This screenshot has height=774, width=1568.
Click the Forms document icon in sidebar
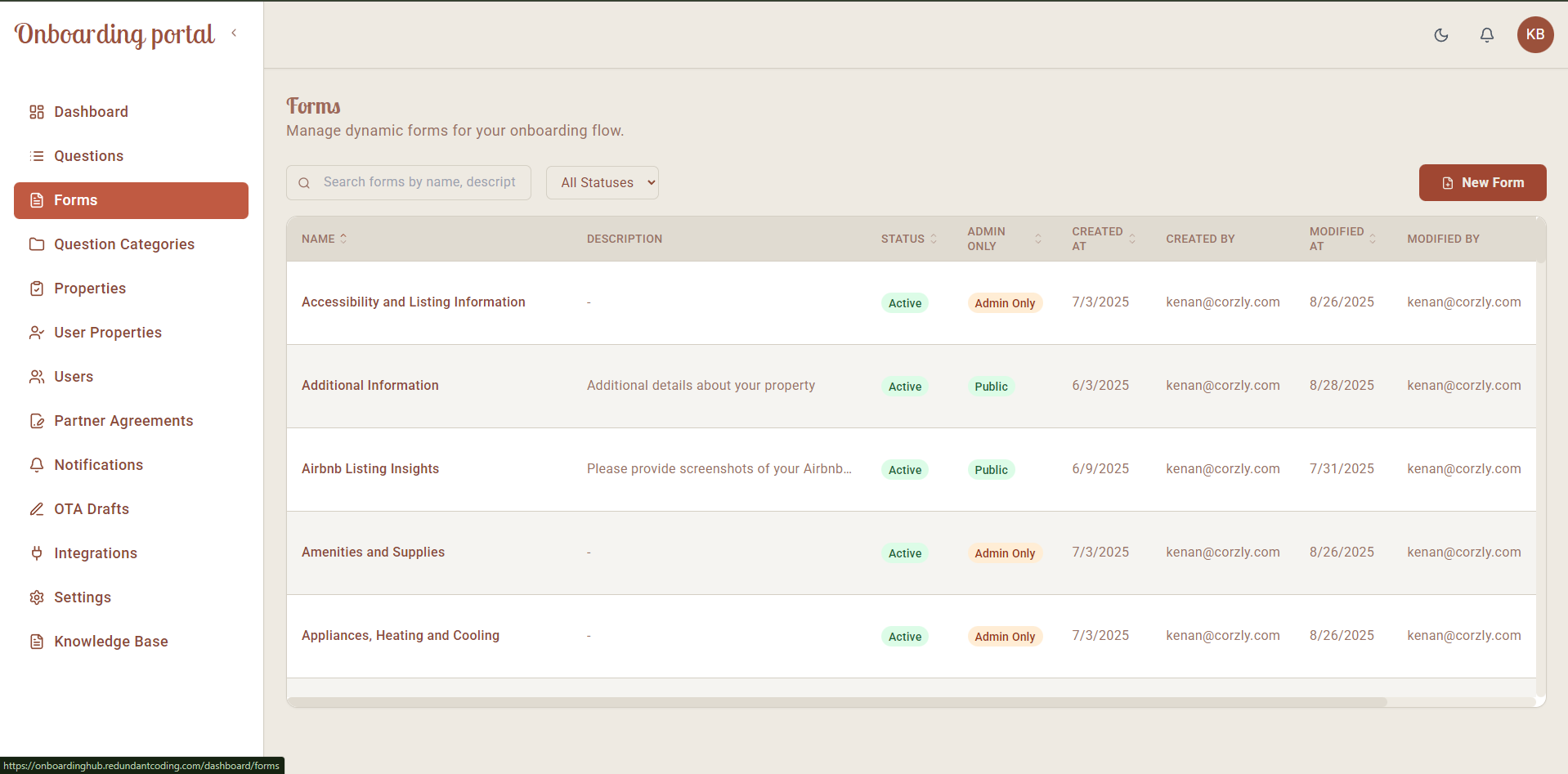37,200
